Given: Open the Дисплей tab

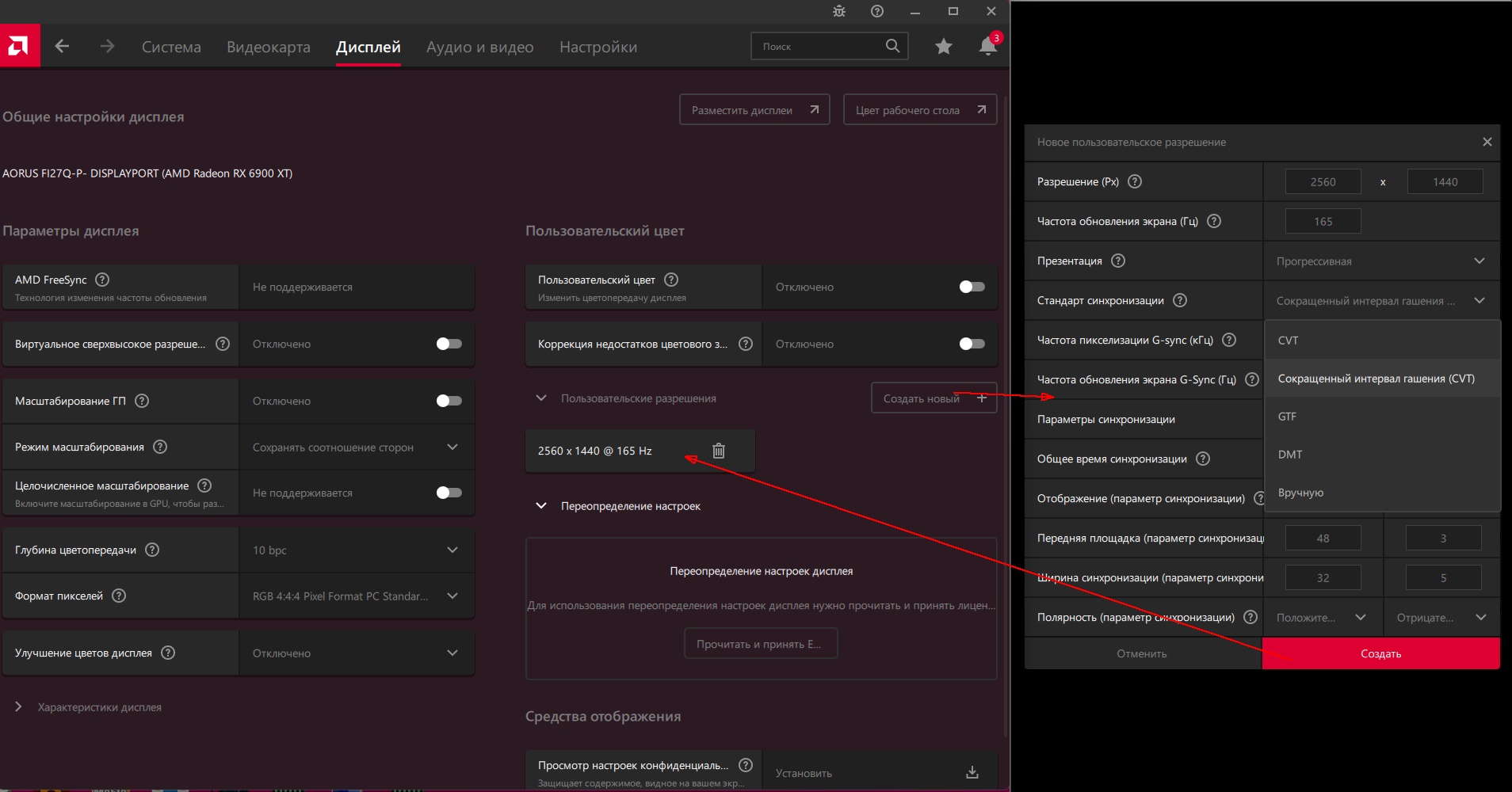Looking at the screenshot, I should coord(368,47).
